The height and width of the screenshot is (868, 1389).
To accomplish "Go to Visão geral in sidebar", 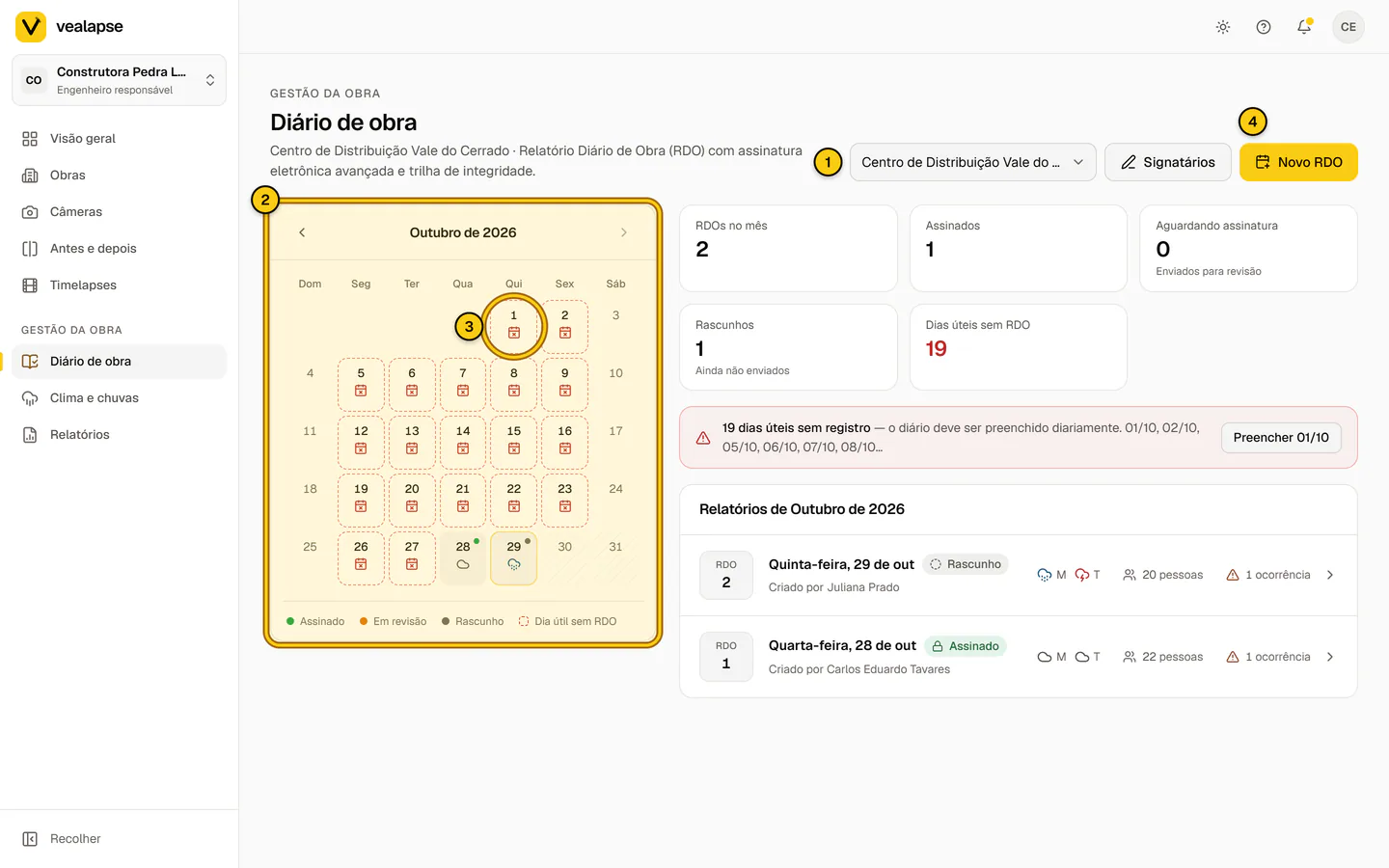I will pos(119,139).
